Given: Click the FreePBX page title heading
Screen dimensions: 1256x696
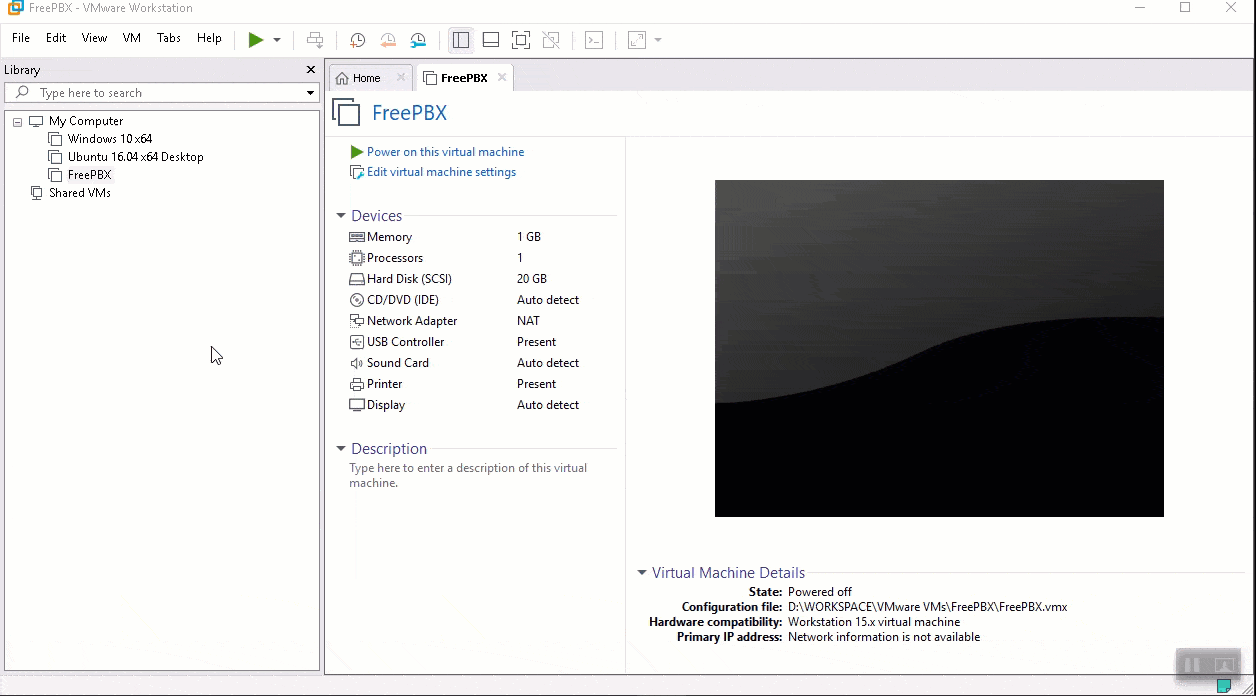Looking at the screenshot, I should click(409, 113).
